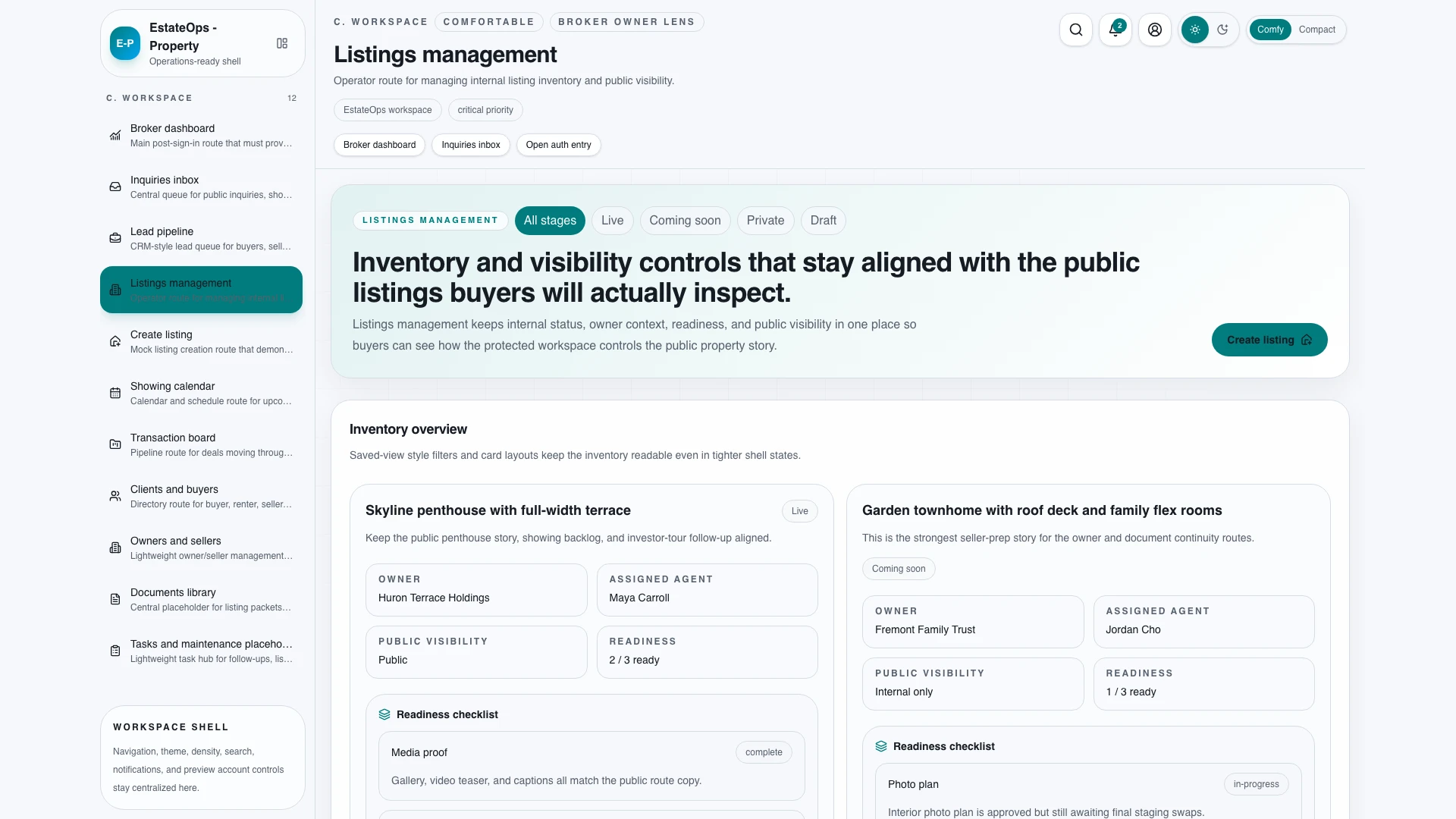Screen dimensions: 1456x819
Task: Click Jordan Cho assigned agent field
Action: point(1203,622)
